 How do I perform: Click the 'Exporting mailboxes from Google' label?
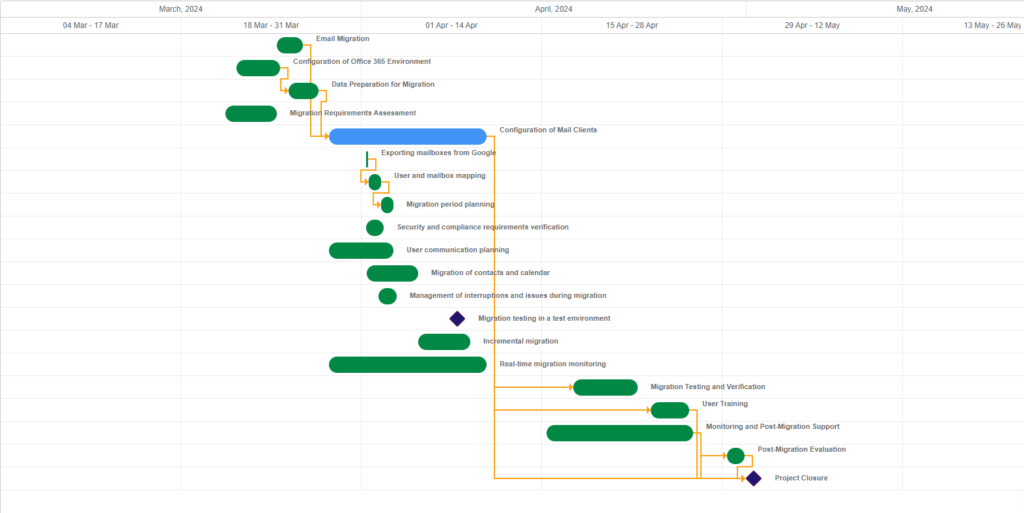pyautogui.click(x=439, y=153)
